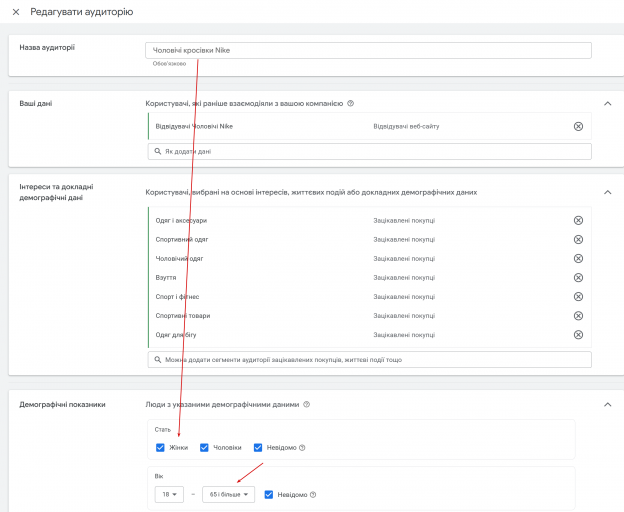
Task: Click the Стать section label
Action: point(162,430)
